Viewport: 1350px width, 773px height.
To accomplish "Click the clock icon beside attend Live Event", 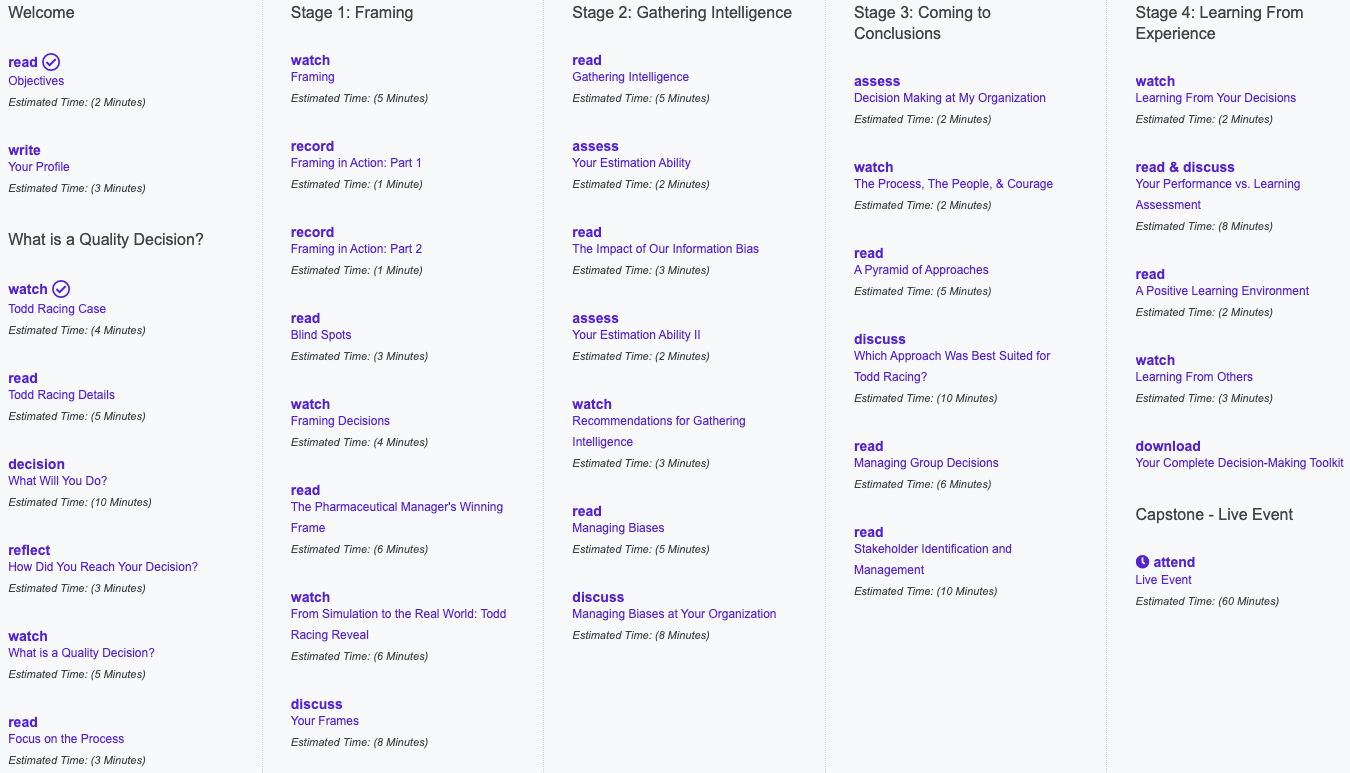I will tap(1142, 562).
